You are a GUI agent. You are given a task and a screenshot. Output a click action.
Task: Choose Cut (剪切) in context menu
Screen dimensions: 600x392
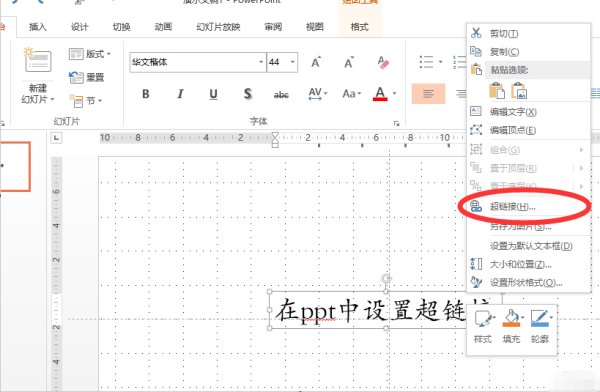pyautogui.click(x=528, y=34)
